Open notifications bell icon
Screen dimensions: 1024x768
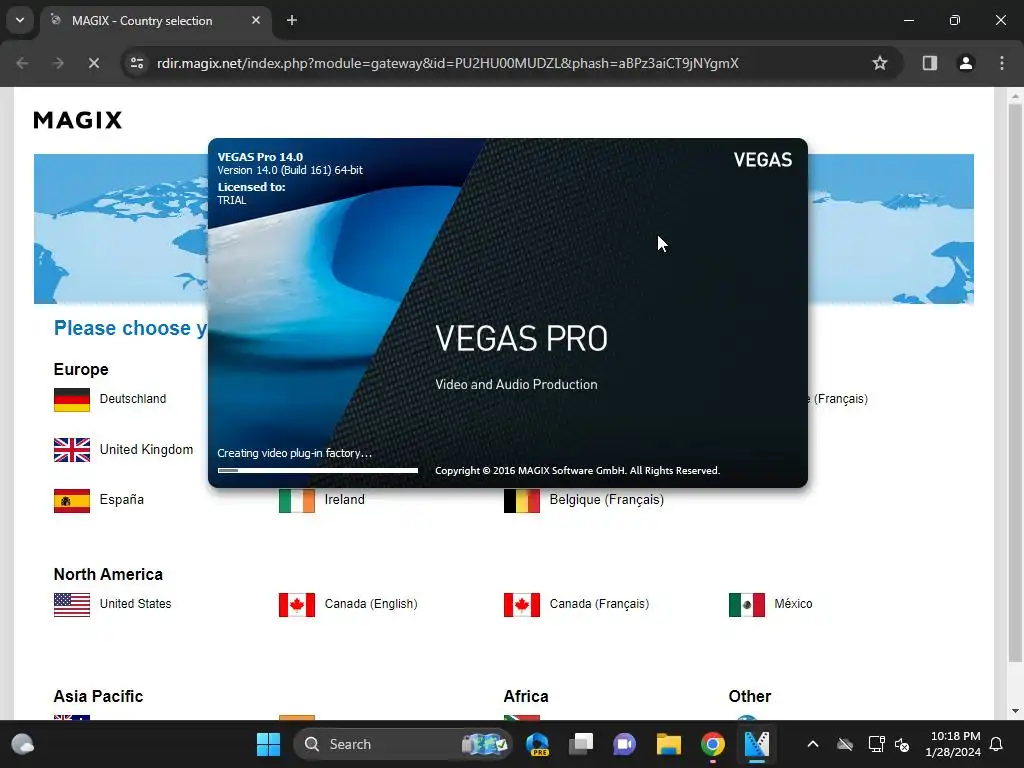pyautogui.click(x=997, y=744)
